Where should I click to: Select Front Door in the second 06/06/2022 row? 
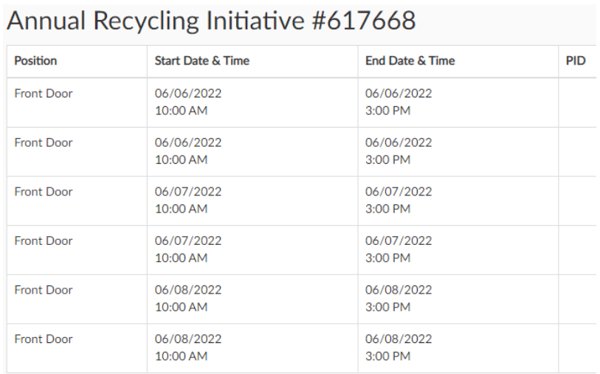click(x=43, y=143)
